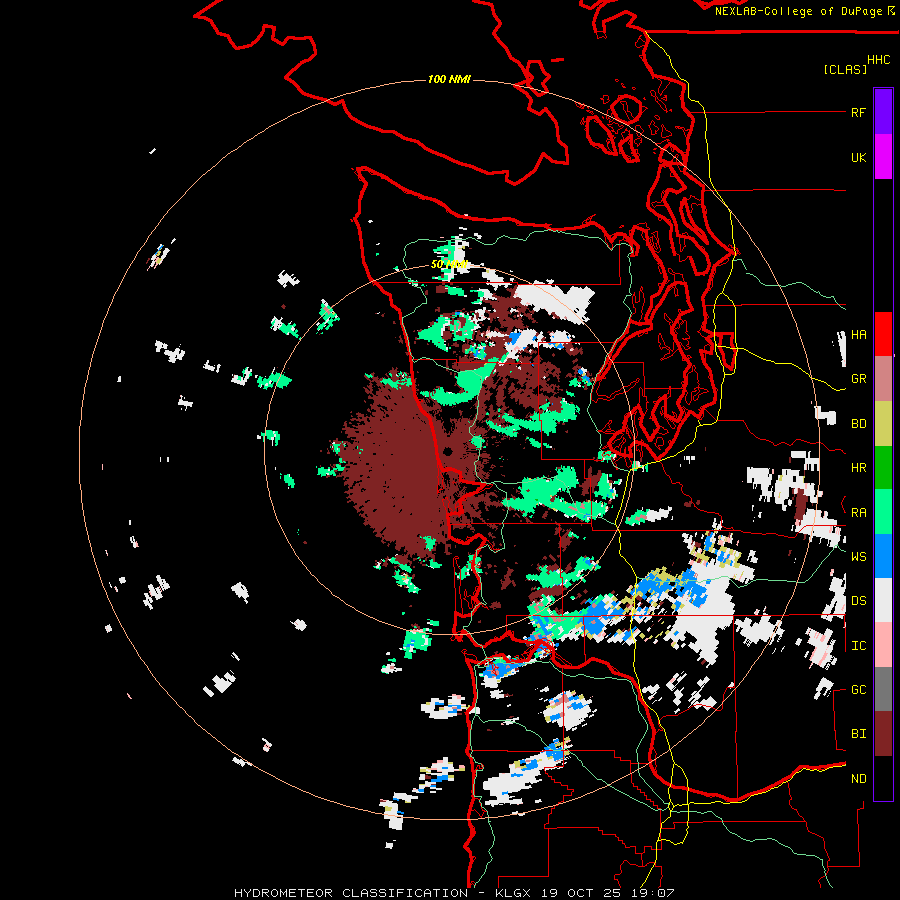Click the DS white legend swatch
Viewport: 900px width, 900px height.
point(883,600)
